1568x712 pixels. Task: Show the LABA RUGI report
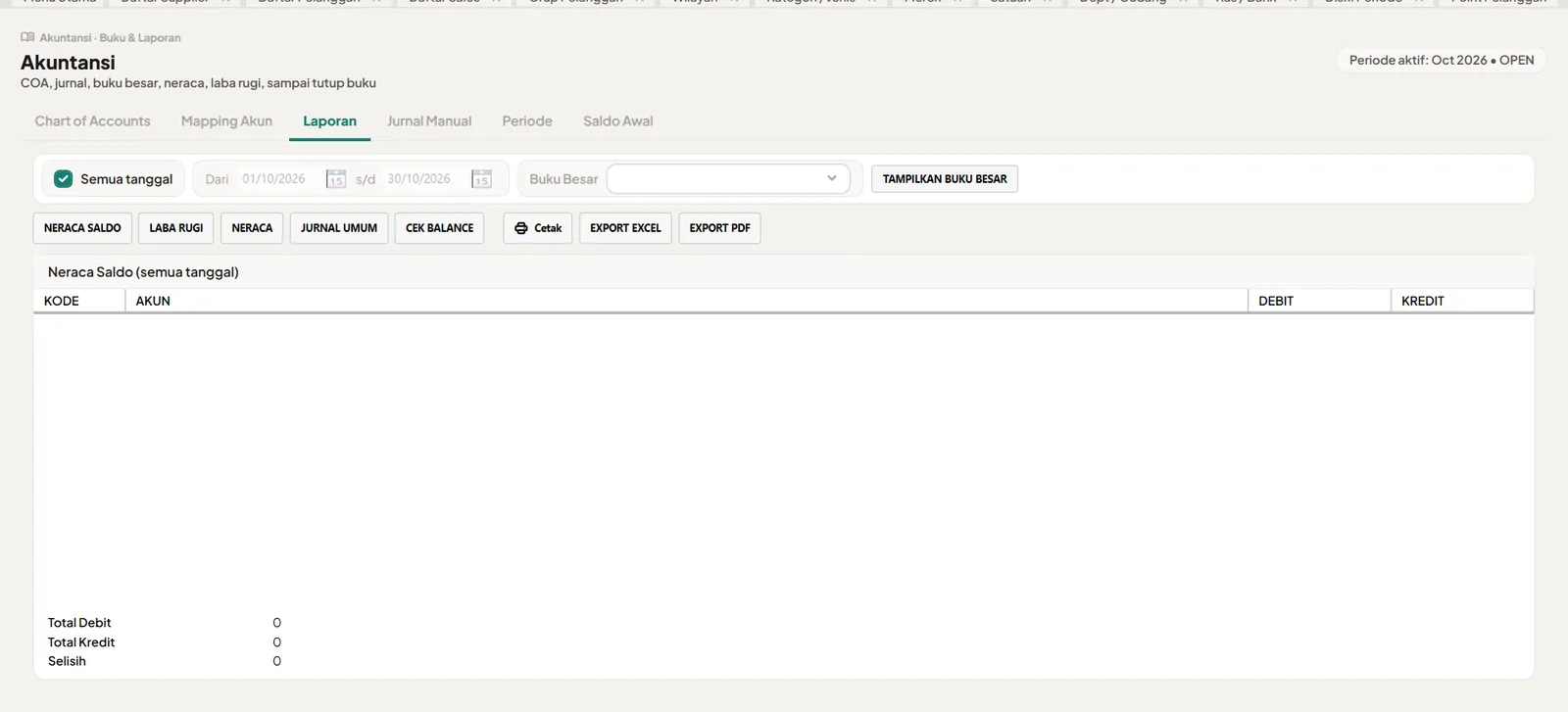coord(176,228)
